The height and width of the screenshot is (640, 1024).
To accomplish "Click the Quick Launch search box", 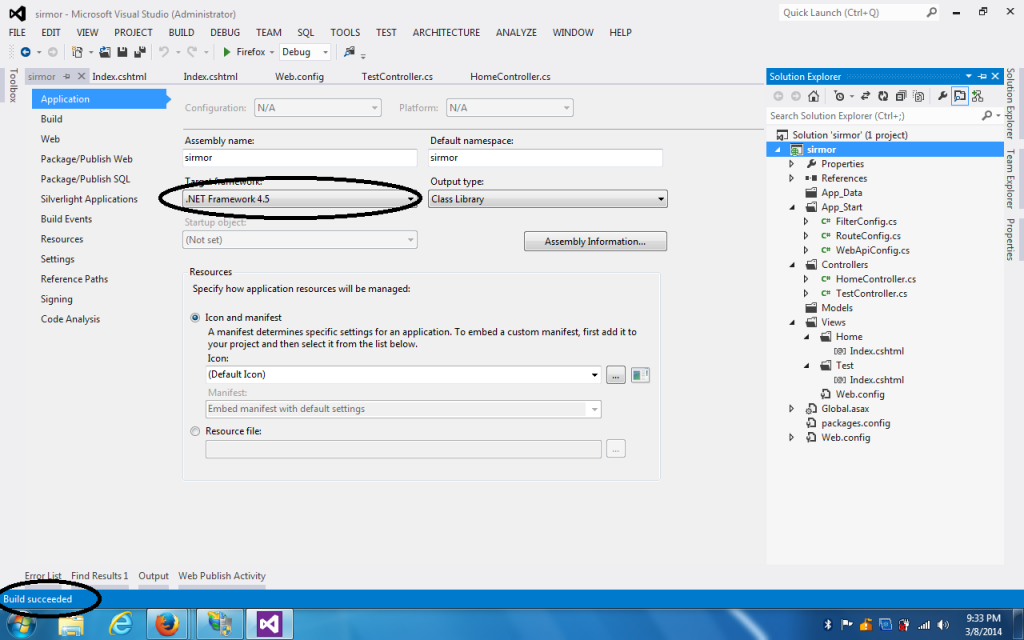I will 859,12.
